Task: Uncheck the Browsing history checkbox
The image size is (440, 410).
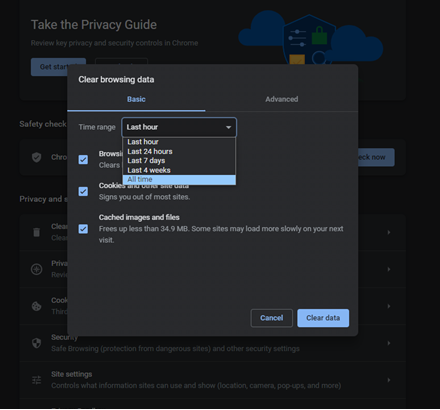Action: pyautogui.click(x=83, y=159)
